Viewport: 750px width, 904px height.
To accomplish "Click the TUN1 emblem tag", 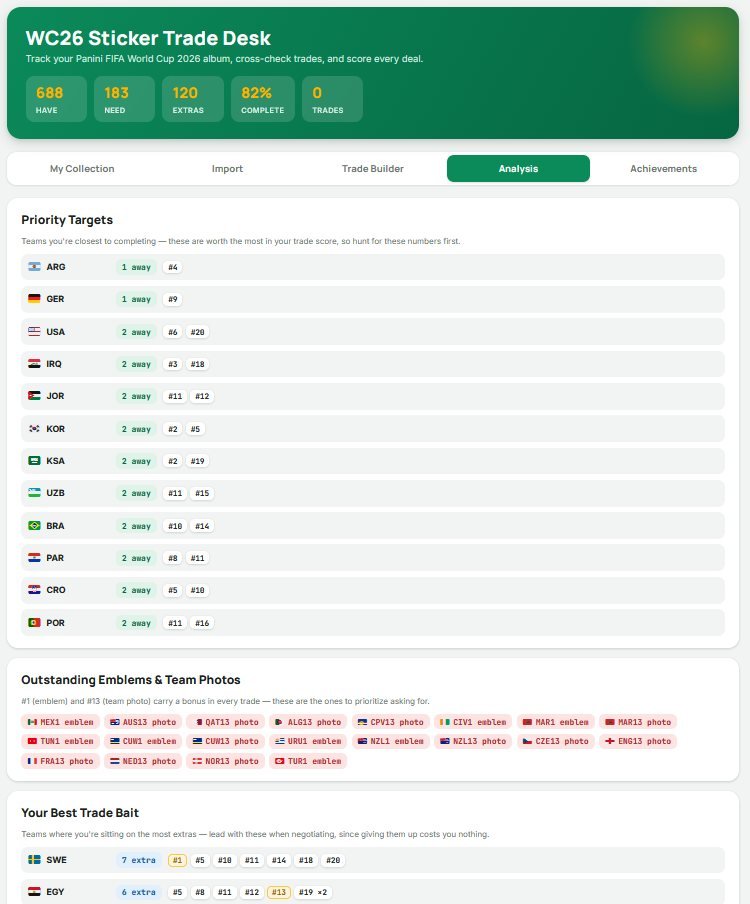I will [x=61, y=741].
